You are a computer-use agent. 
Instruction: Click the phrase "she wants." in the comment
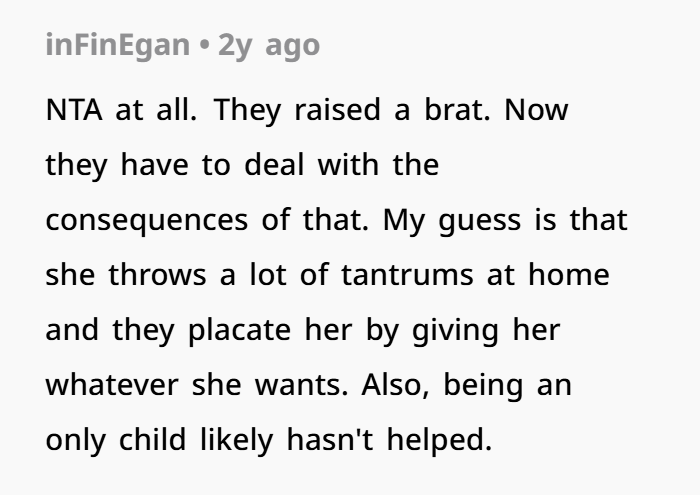coord(270,385)
